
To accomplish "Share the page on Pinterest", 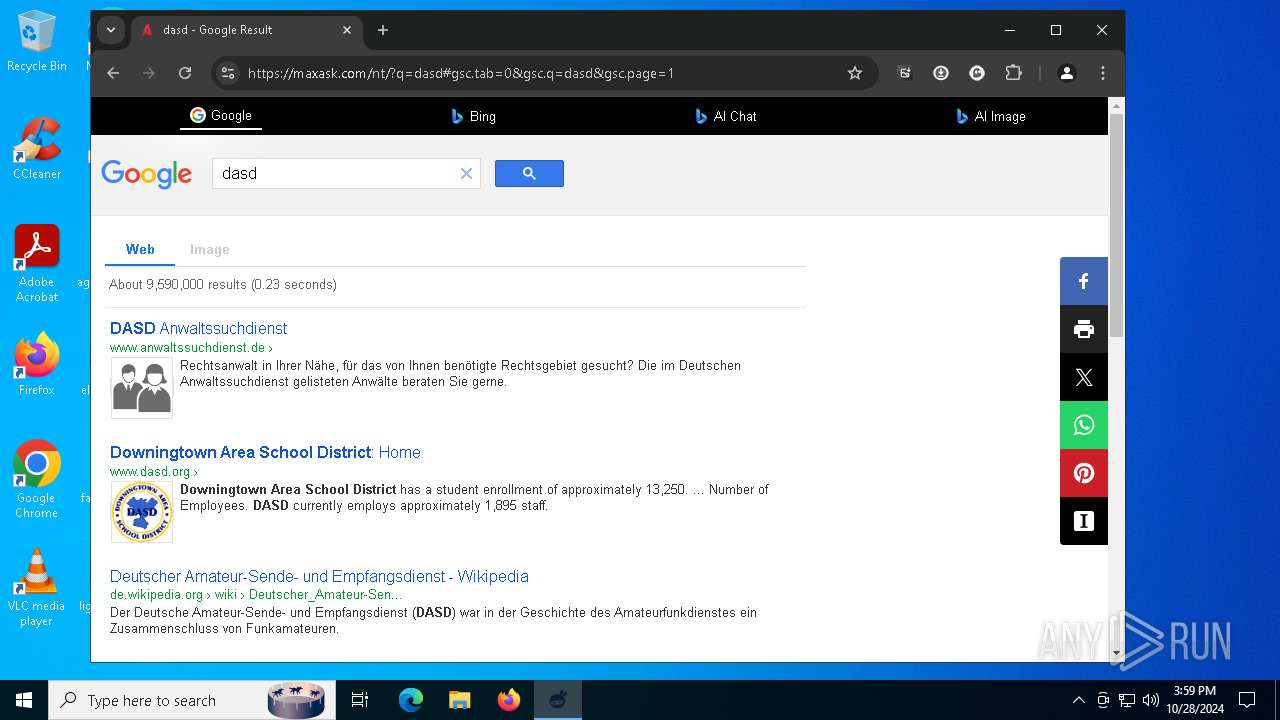I will [1084, 473].
